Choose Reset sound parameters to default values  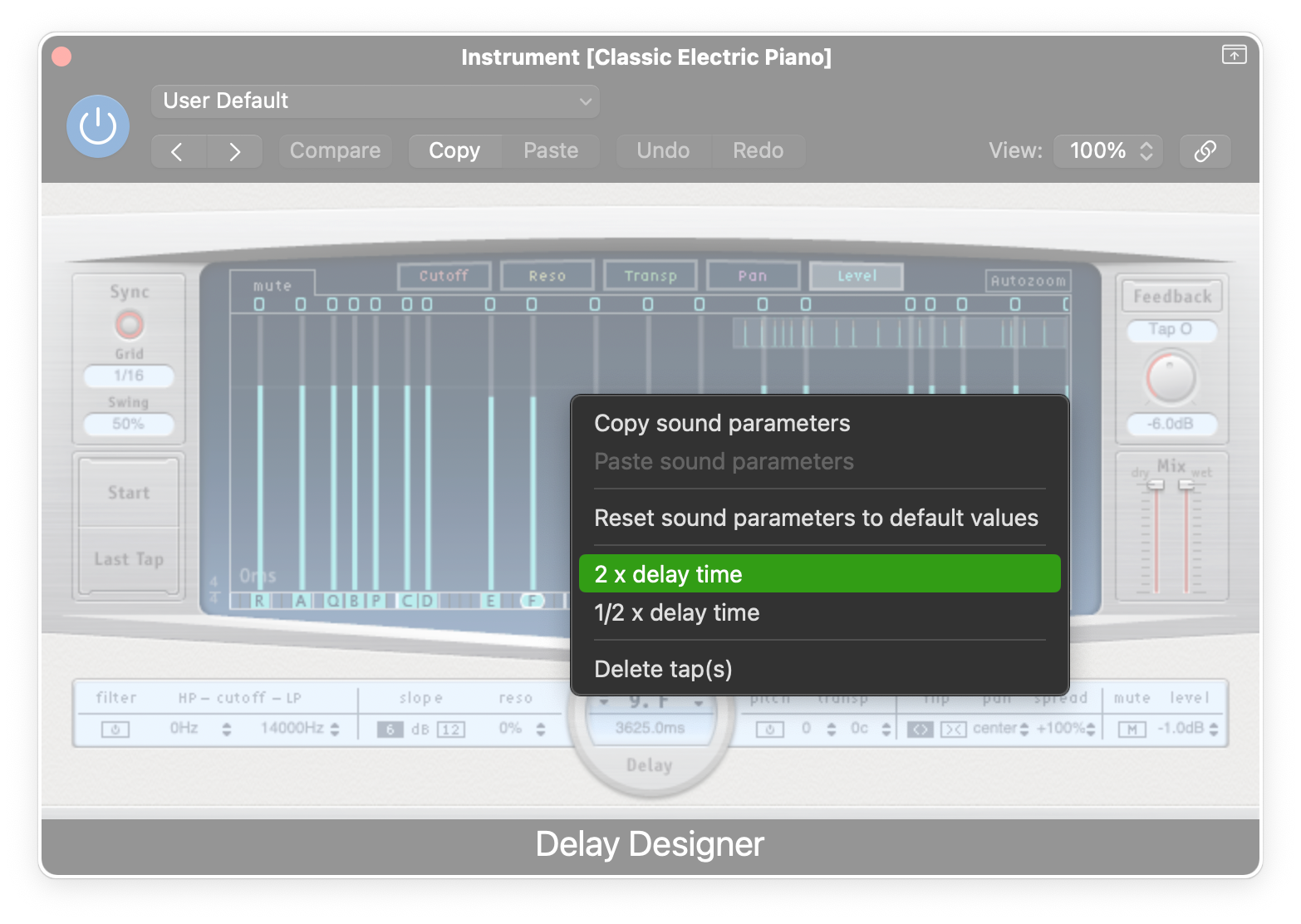coord(819,519)
